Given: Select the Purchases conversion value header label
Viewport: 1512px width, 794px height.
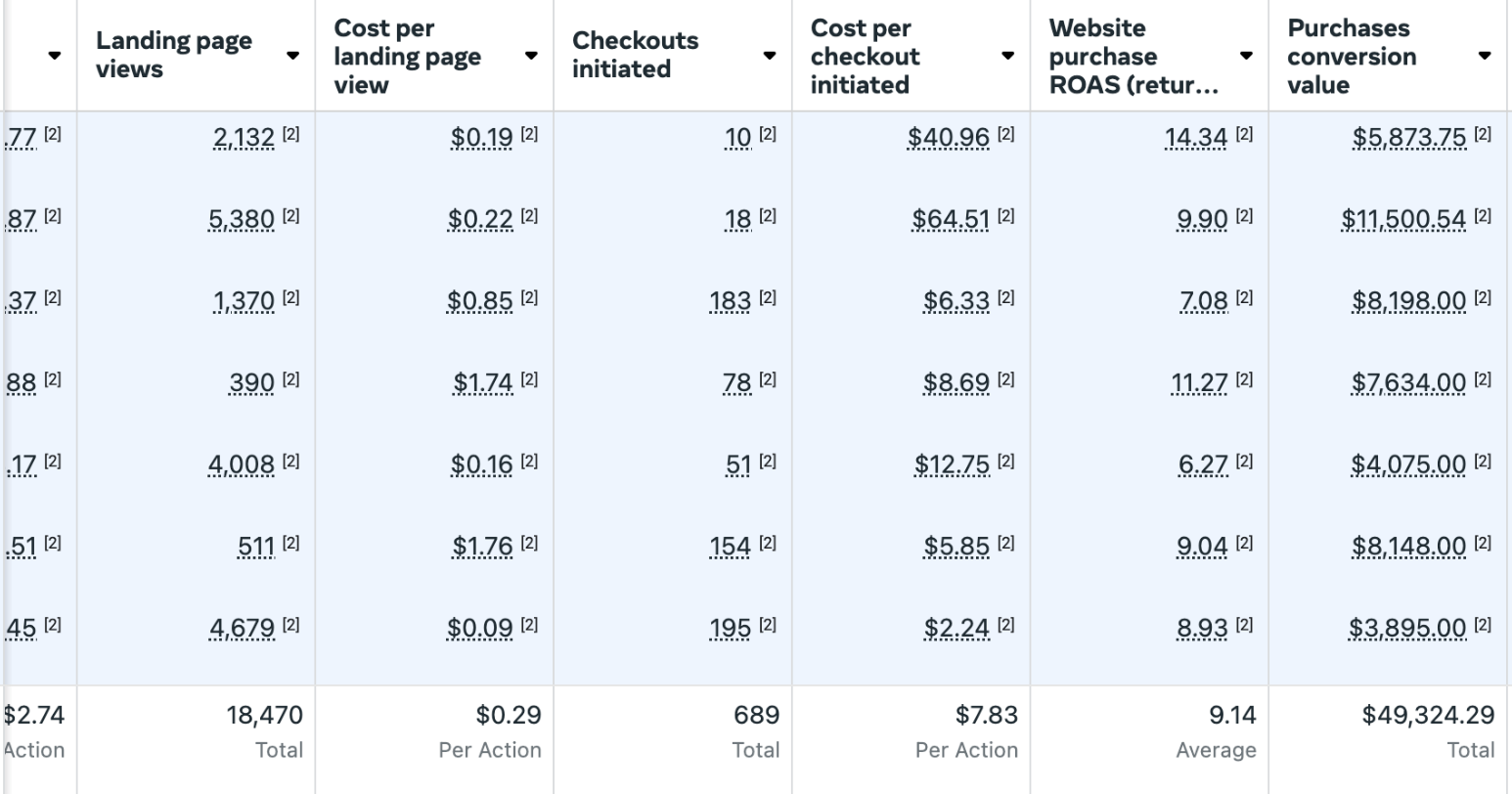Looking at the screenshot, I should pos(1351,56).
